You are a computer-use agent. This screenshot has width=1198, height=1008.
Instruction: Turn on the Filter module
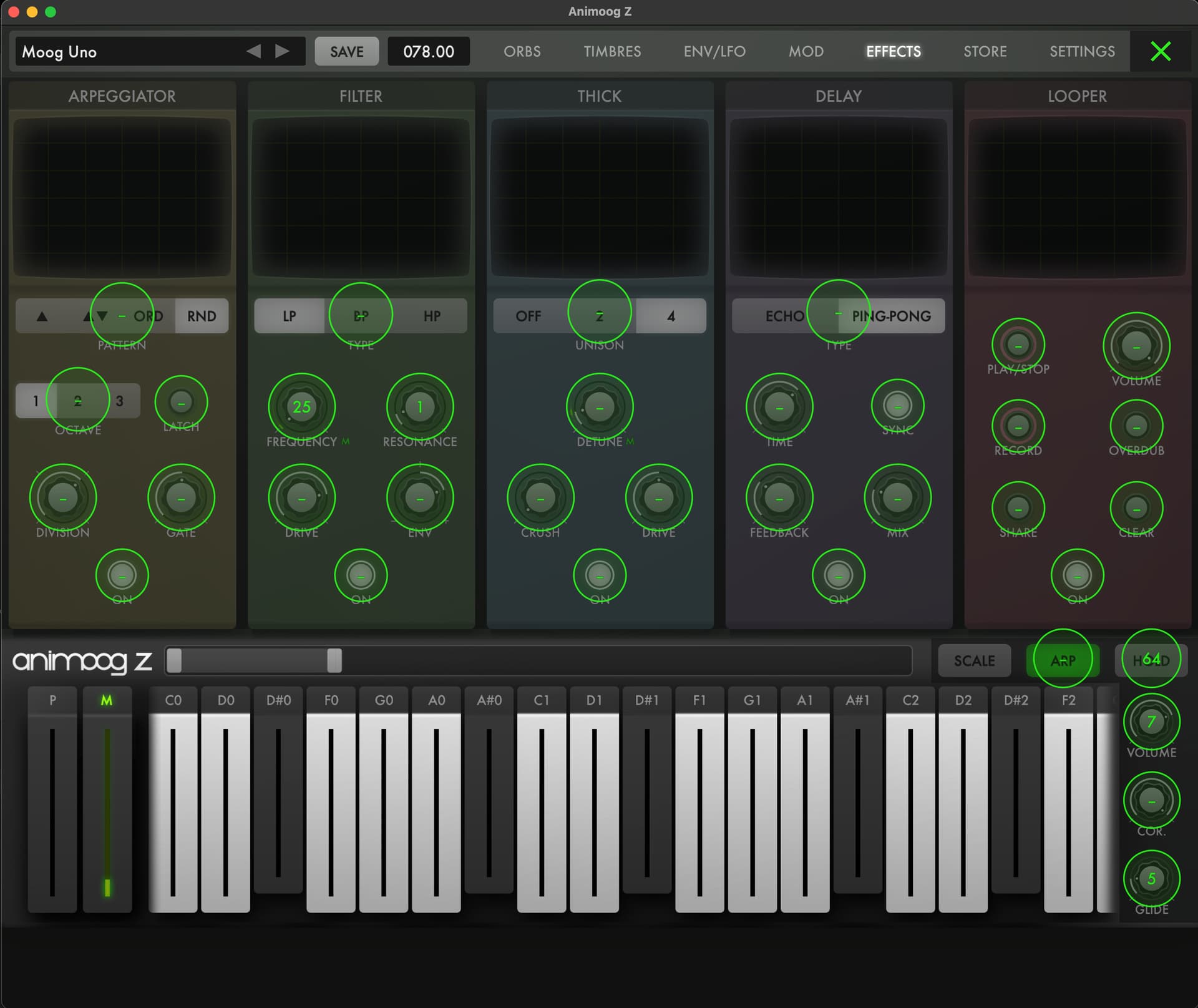point(361,575)
